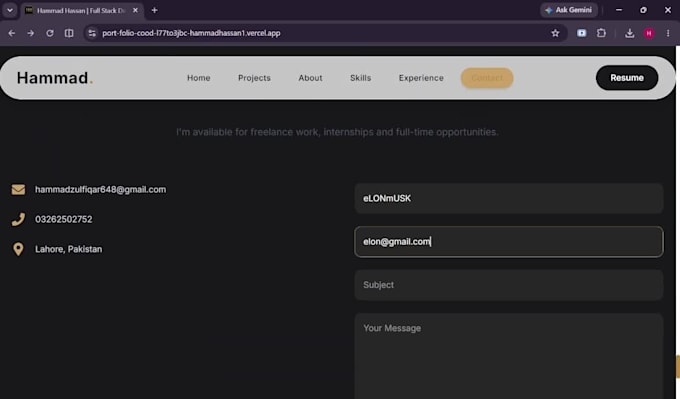Focus the email field with elon@gmail.com

[x=509, y=242]
